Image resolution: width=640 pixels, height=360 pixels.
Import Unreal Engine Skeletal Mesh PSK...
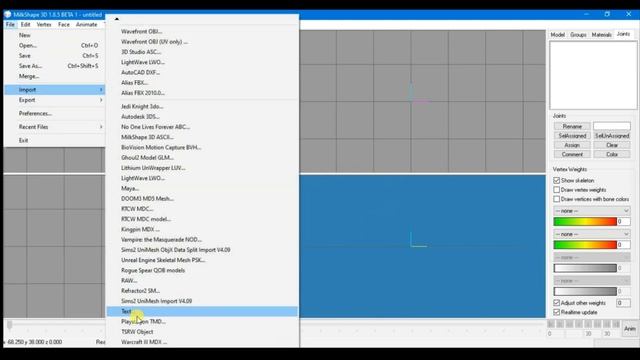click(202, 260)
